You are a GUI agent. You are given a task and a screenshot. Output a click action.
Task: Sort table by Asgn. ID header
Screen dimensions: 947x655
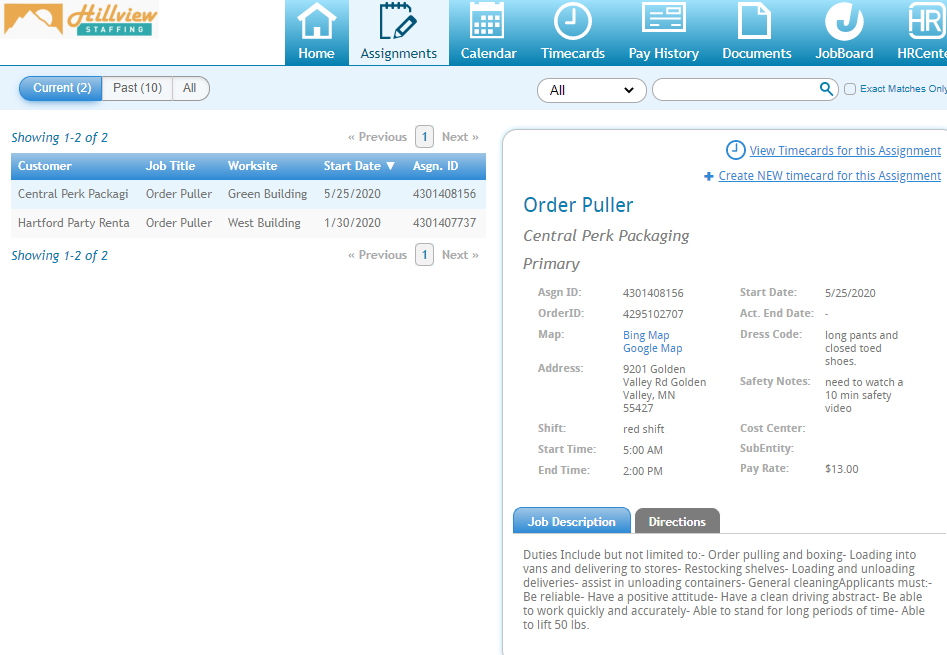[x=435, y=166]
